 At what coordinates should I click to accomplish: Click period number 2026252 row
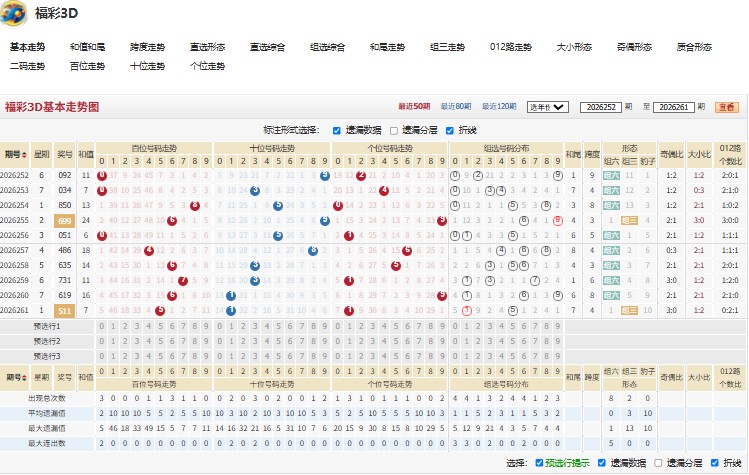point(14,175)
